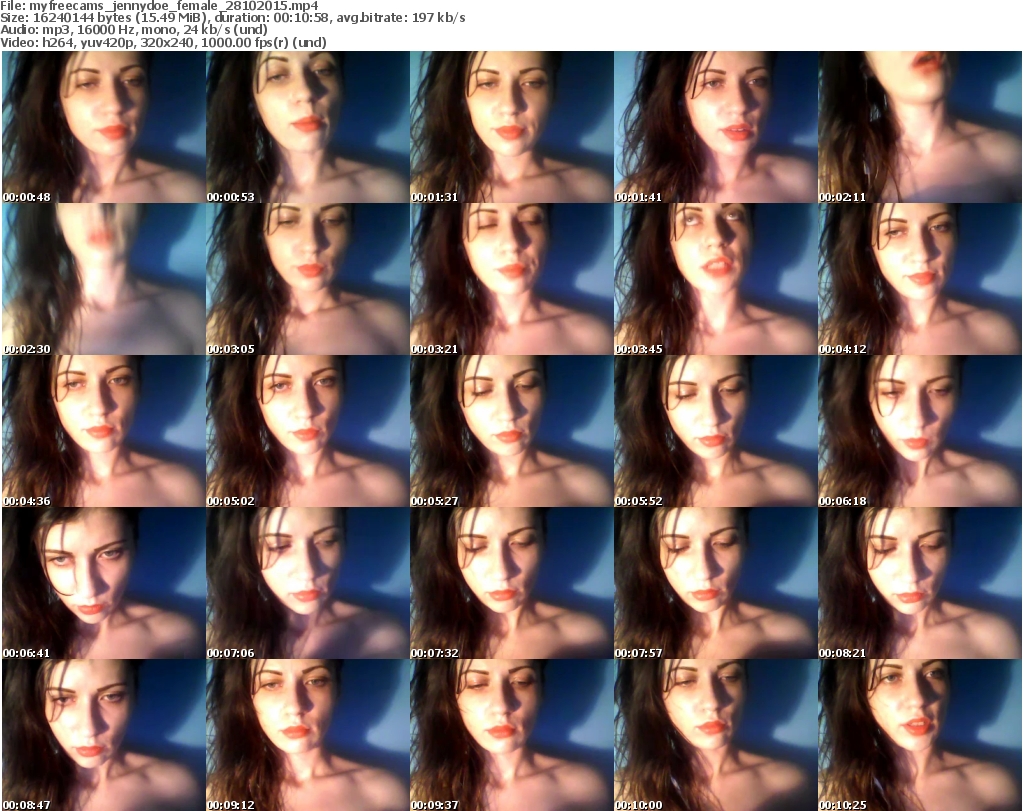Select the thumbnail stamped 00:02:11
Screen dimensions: 1024x811
click(x=920, y=127)
